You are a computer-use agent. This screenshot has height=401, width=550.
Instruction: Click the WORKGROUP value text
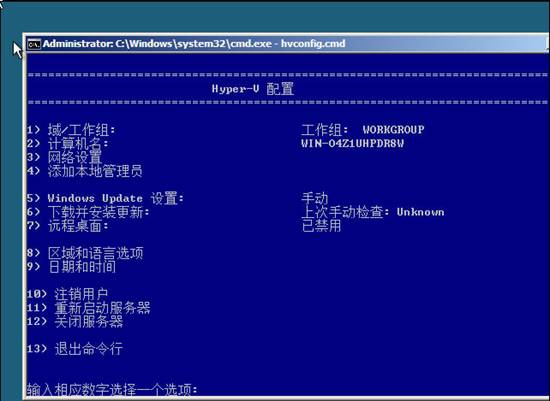coord(393,130)
